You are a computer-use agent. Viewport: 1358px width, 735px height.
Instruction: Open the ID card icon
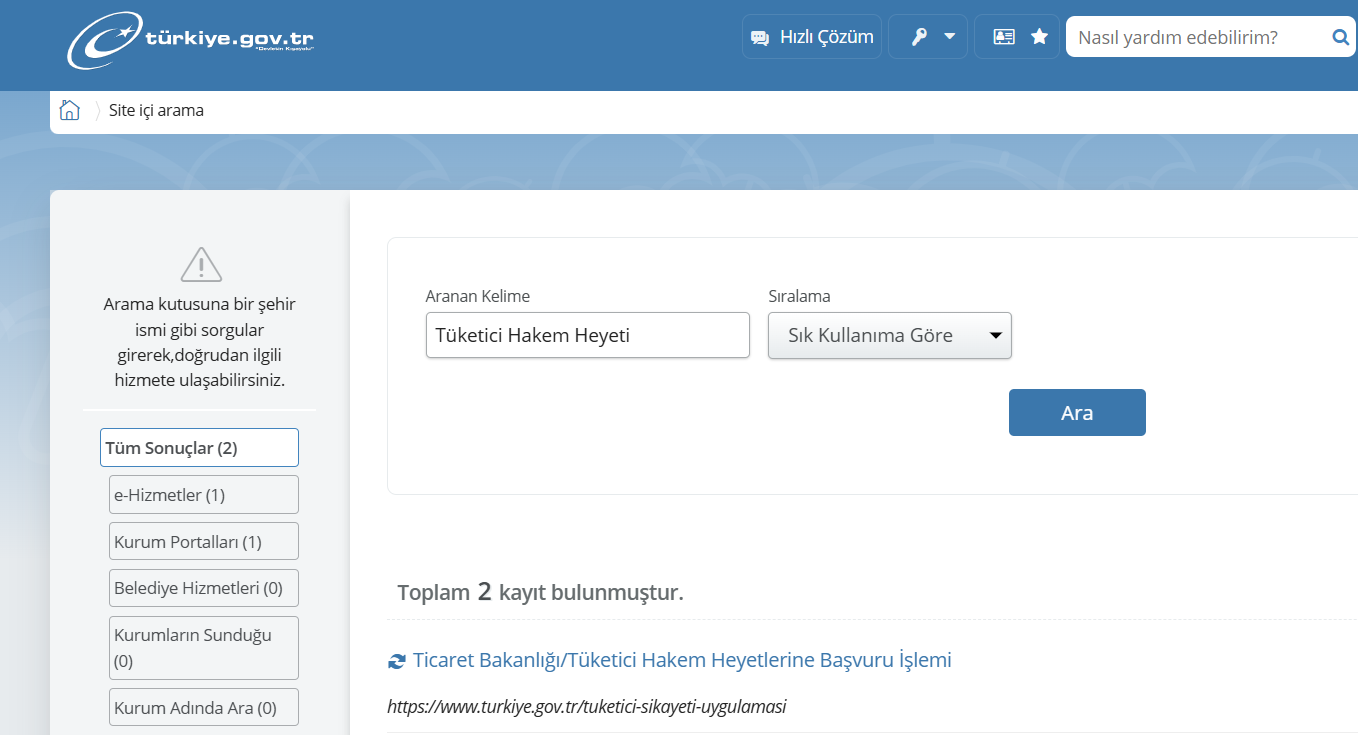(1003, 37)
